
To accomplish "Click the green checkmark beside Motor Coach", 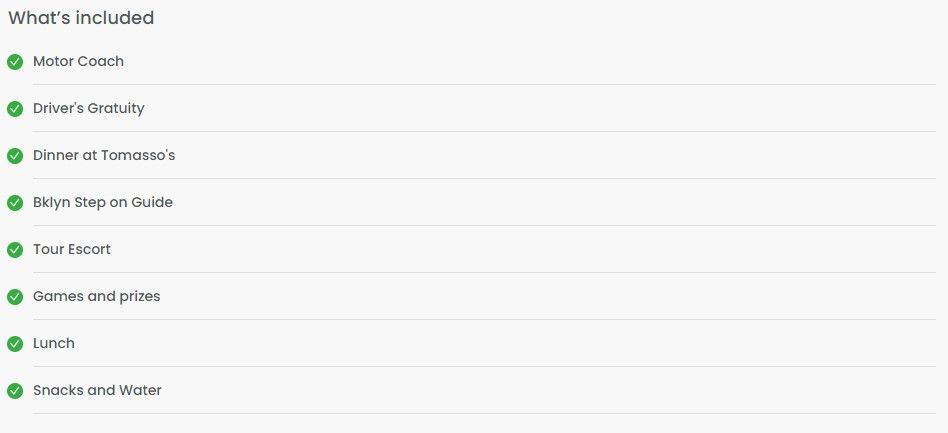I will click(x=15, y=62).
